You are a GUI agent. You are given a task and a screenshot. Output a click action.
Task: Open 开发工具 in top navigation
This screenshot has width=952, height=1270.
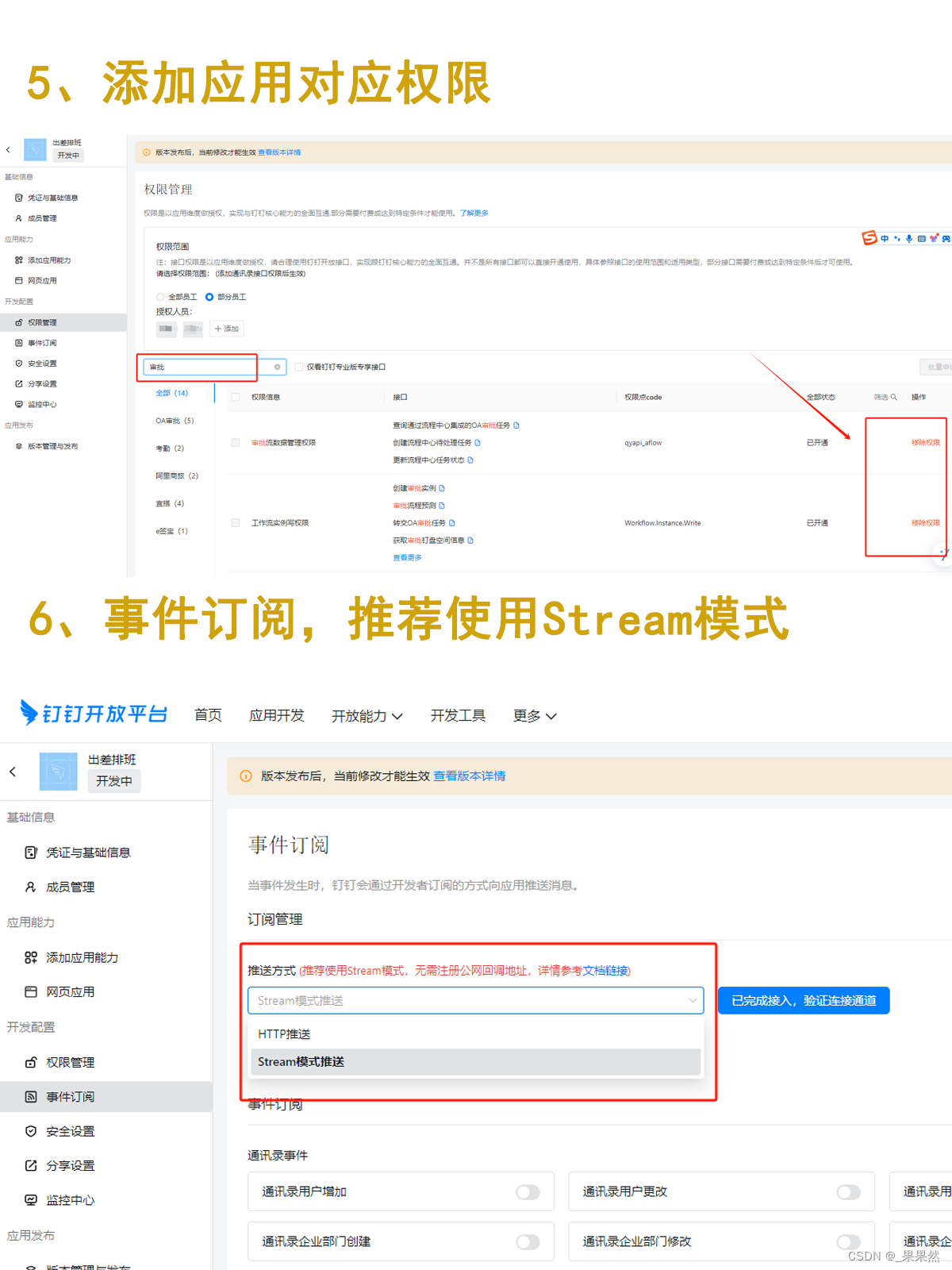pyautogui.click(x=458, y=716)
